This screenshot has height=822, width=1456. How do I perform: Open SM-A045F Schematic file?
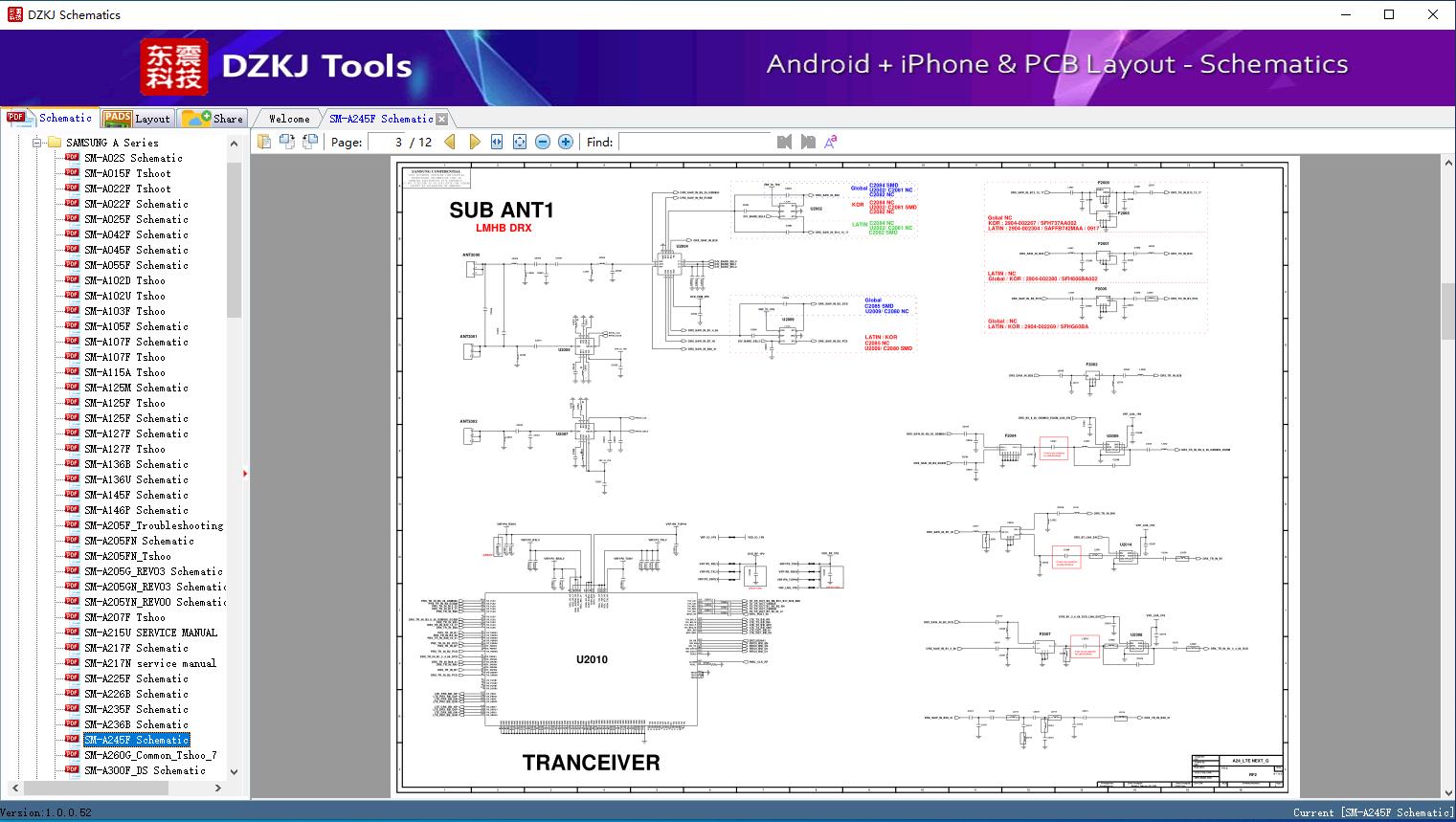point(136,250)
